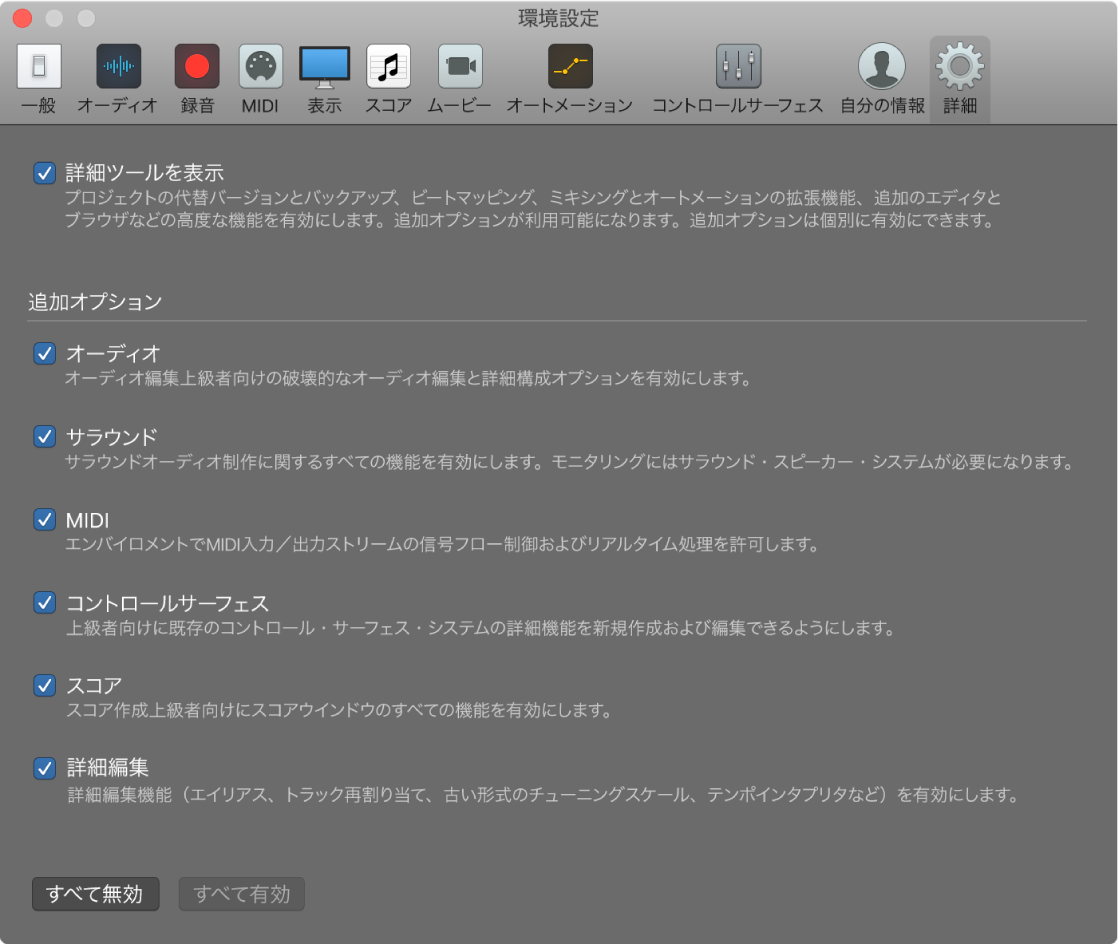The width and height of the screenshot is (1120, 944).
Task: Toggle the スコア additional option
Action: click(x=44, y=686)
